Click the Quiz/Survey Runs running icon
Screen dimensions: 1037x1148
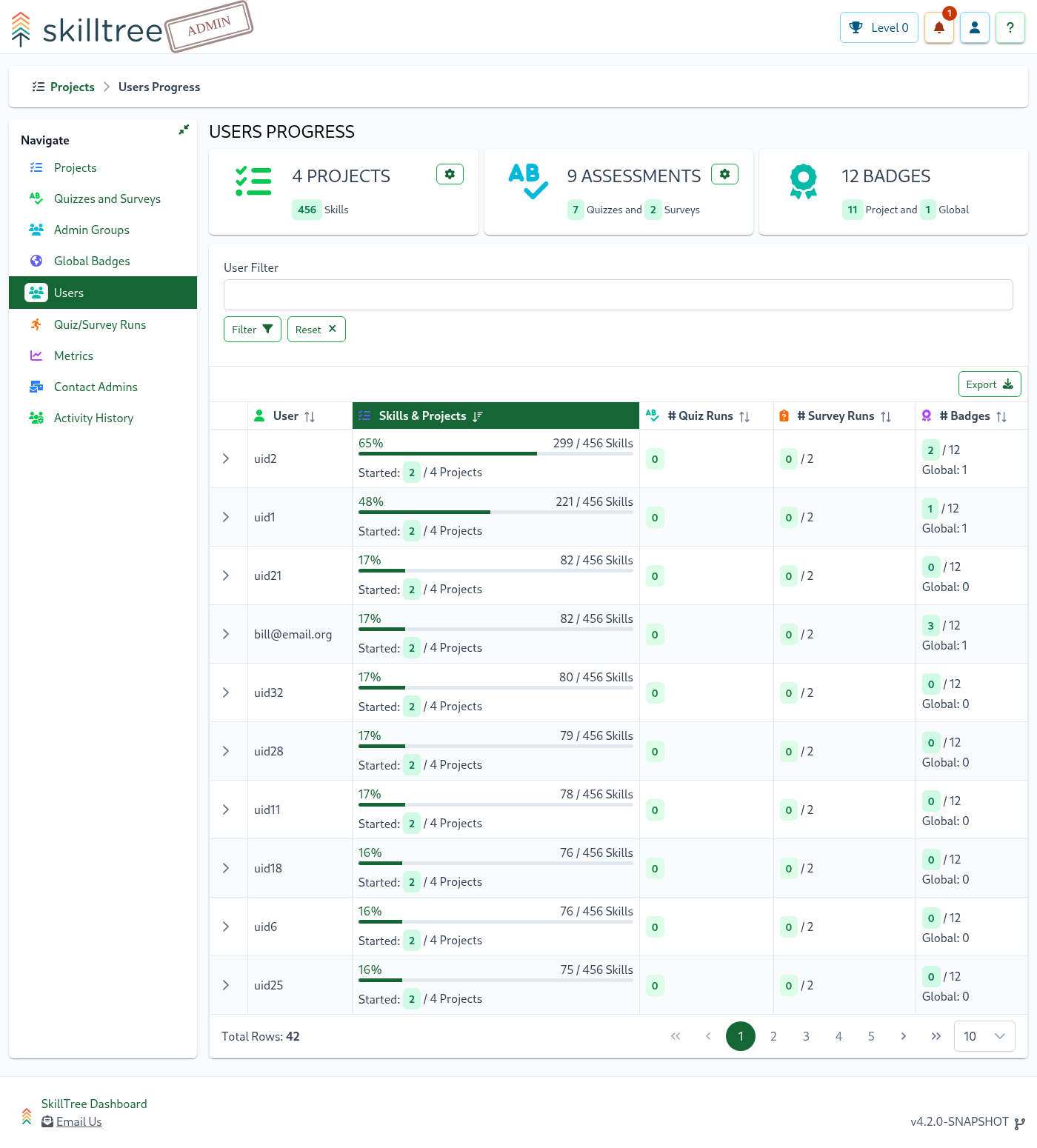(x=36, y=324)
